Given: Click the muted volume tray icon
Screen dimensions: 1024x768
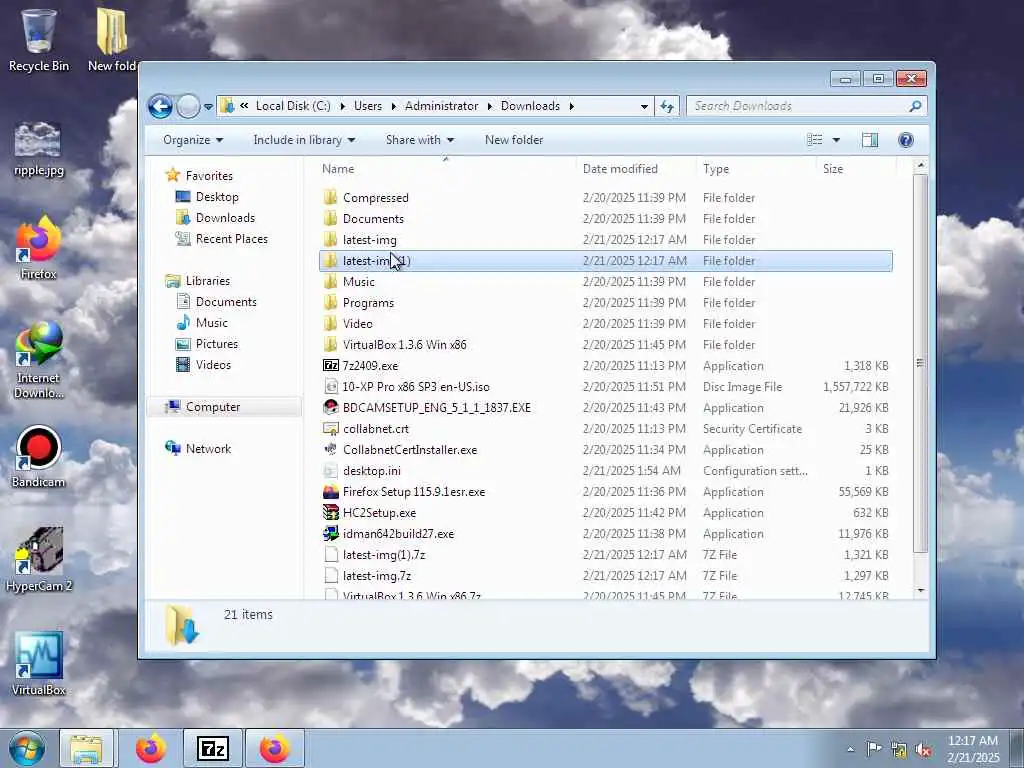Looking at the screenshot, I should 923,750.
